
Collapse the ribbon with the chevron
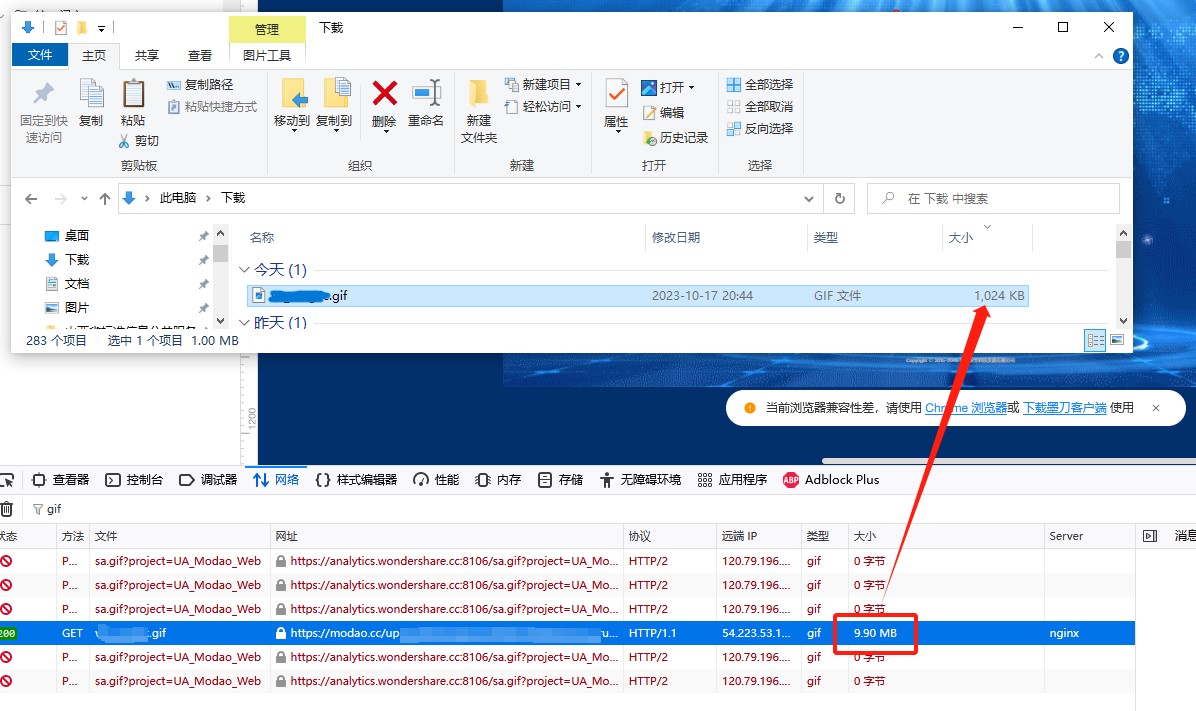1099,56
